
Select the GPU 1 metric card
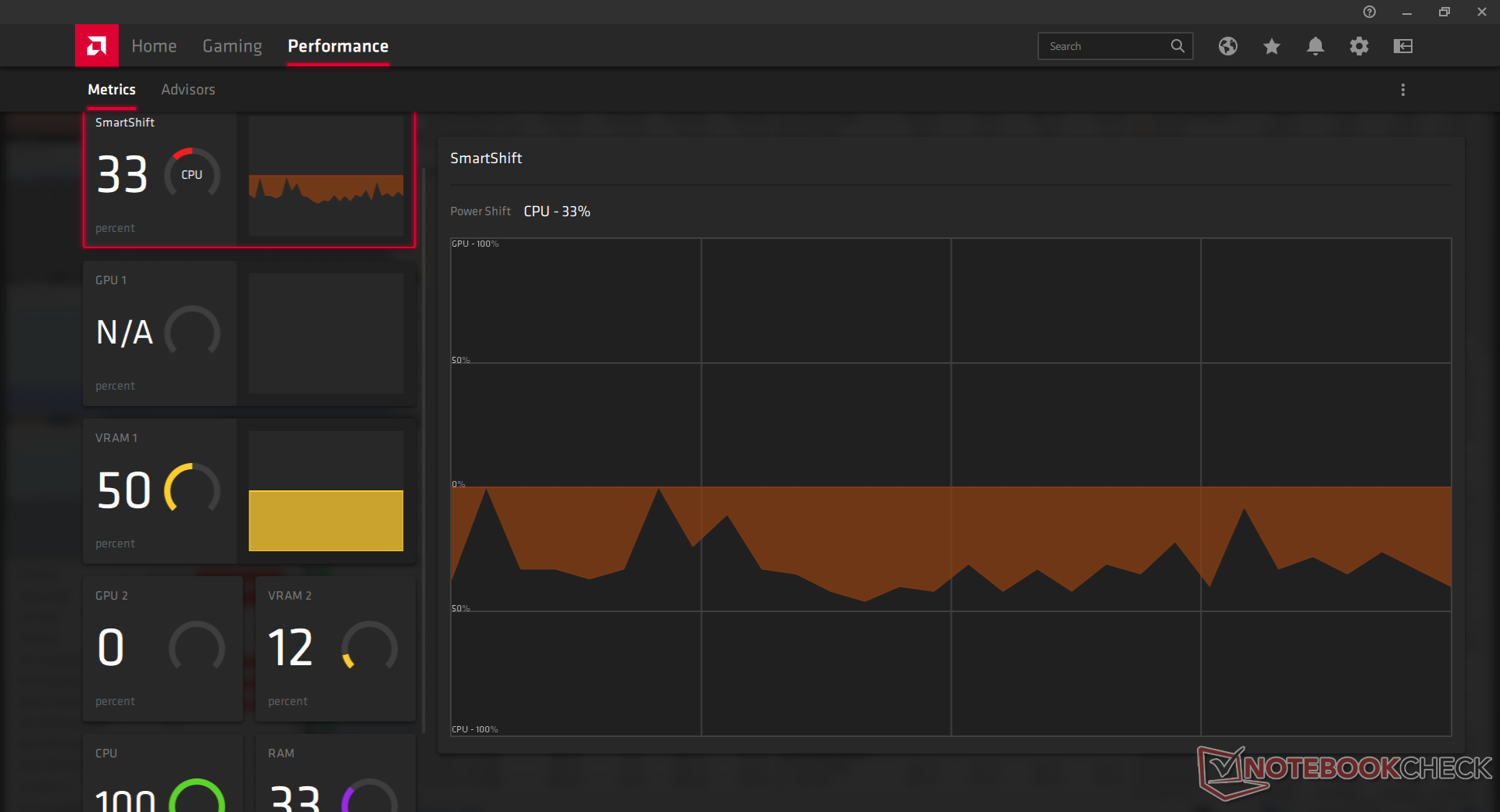click(x=249, y=333)
